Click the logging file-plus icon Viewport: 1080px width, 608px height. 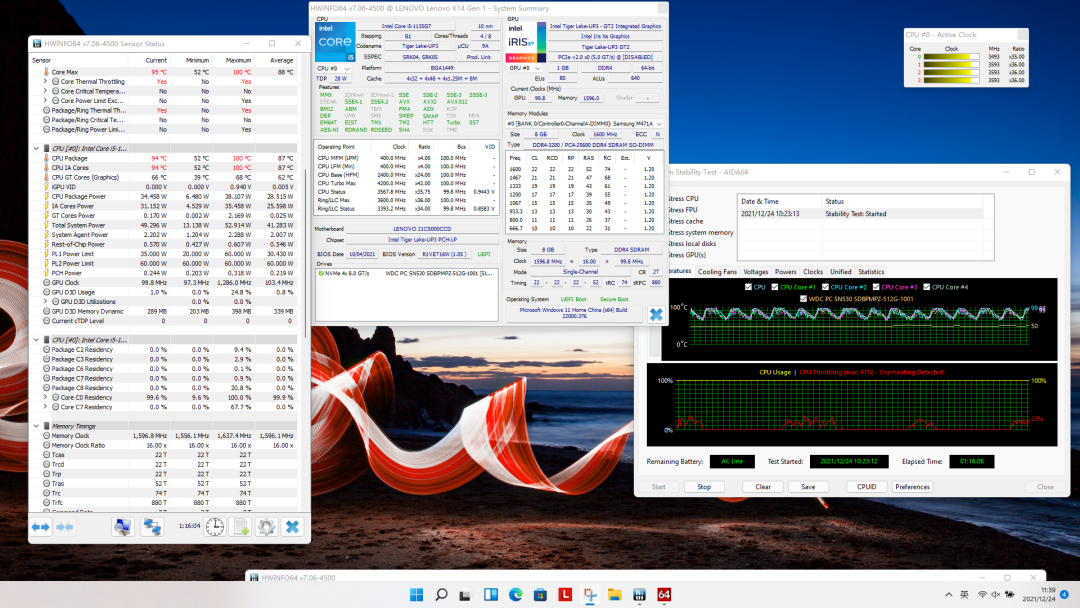[240, 527]
